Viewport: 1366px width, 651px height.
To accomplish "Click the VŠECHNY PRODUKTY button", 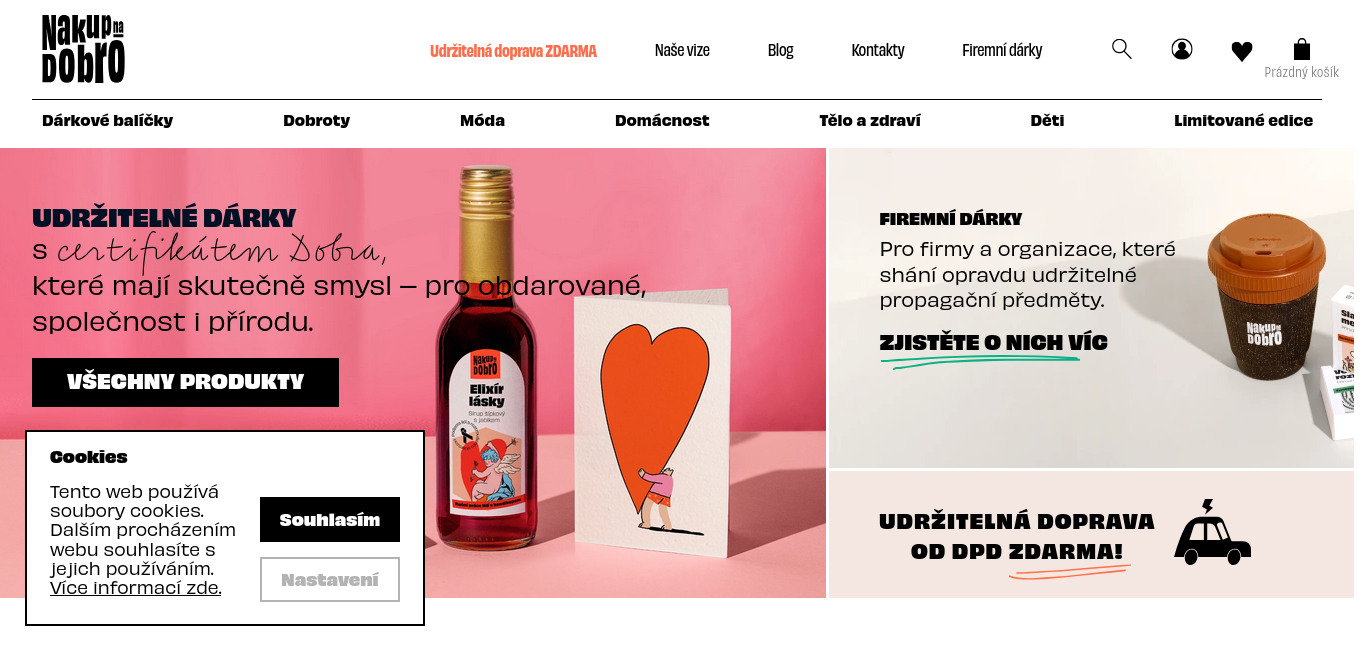I will (185, 382).
